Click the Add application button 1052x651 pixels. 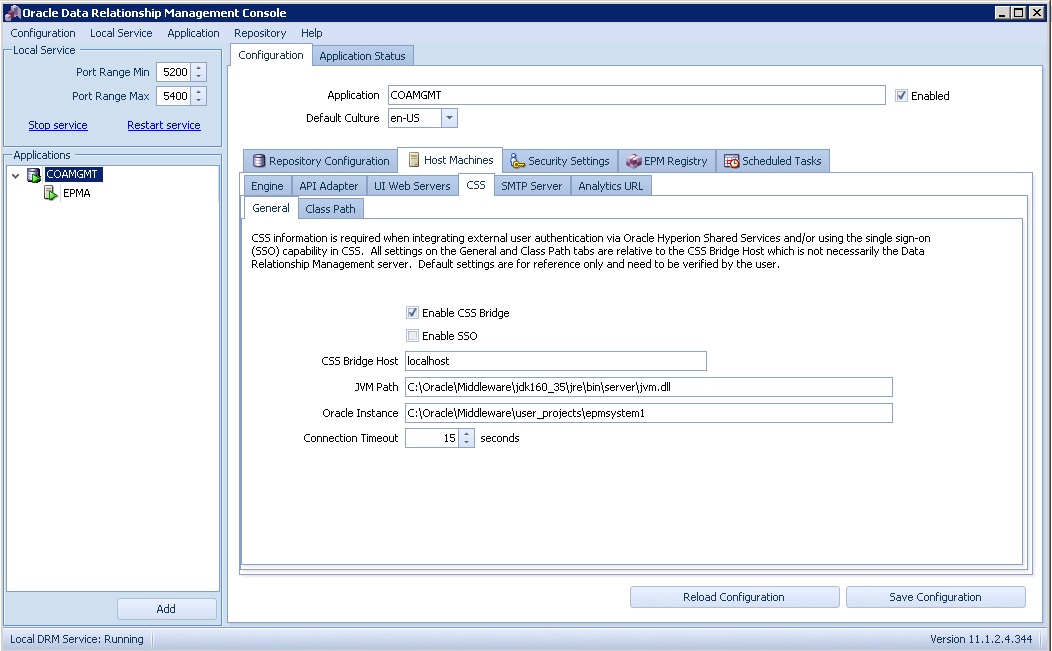(x=166, y=609)
